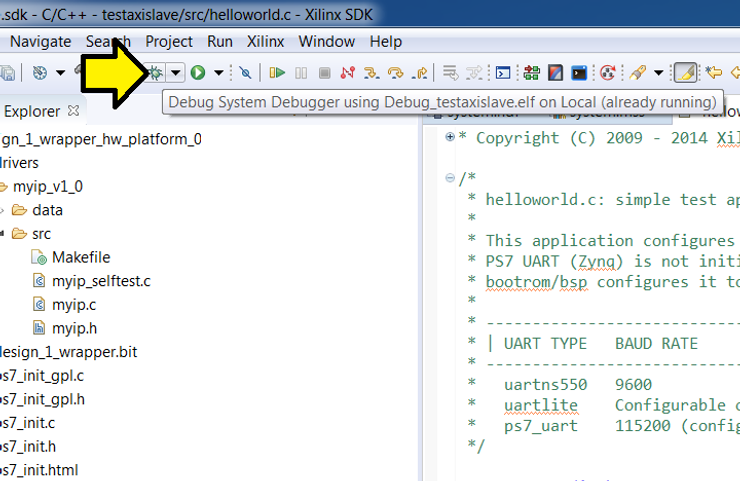Click the Debug bug icon in toolbar
Image resolution: width=740 pixels, height=481 pixels.
point(155,73)
